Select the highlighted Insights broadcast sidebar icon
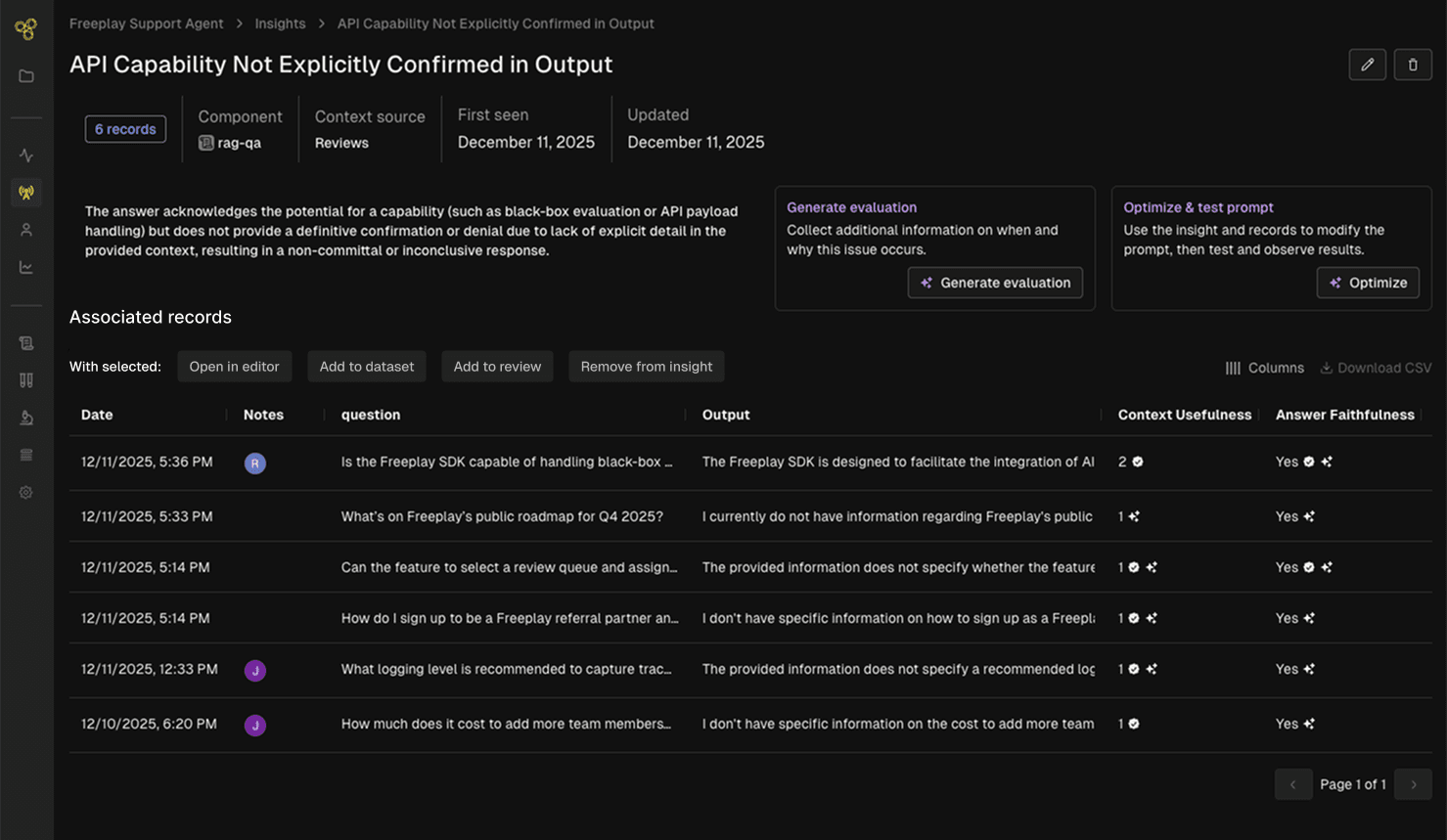Viewport: 1447px width, 840px height. [26, 193]
